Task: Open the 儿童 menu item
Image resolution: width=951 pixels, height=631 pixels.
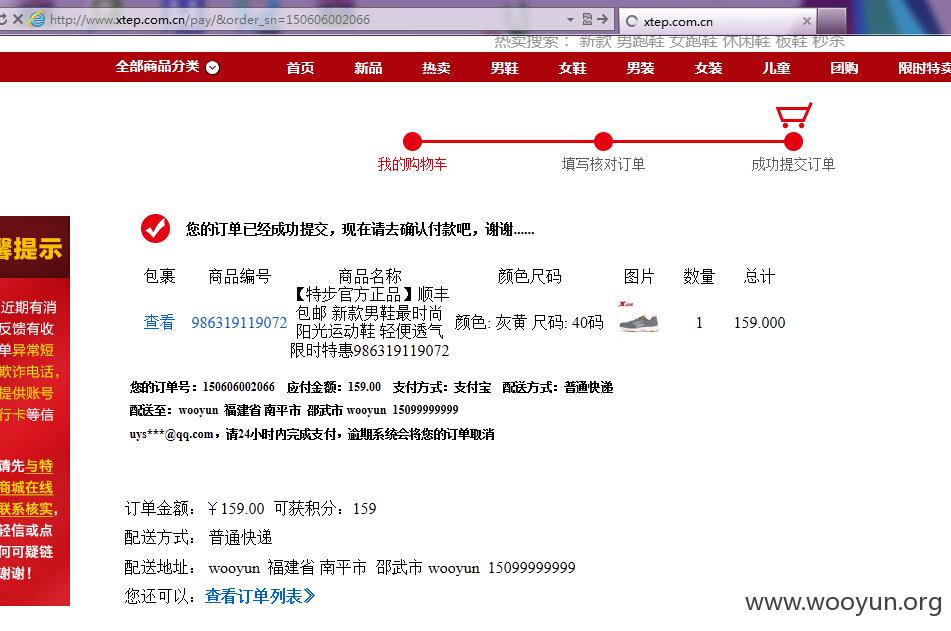Action: [x=776, y=67]
